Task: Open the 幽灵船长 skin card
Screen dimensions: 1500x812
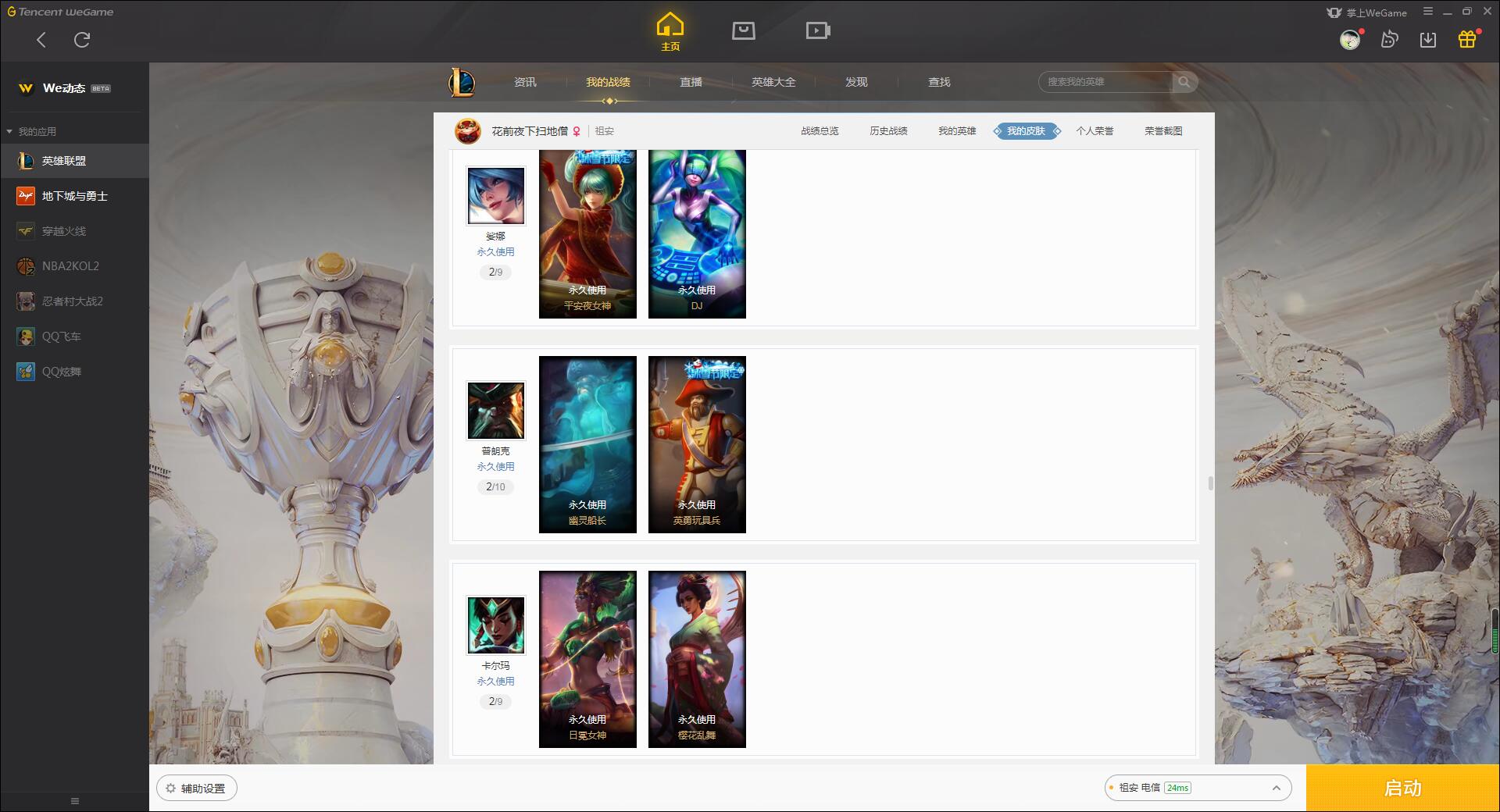Action: (587, 445)
